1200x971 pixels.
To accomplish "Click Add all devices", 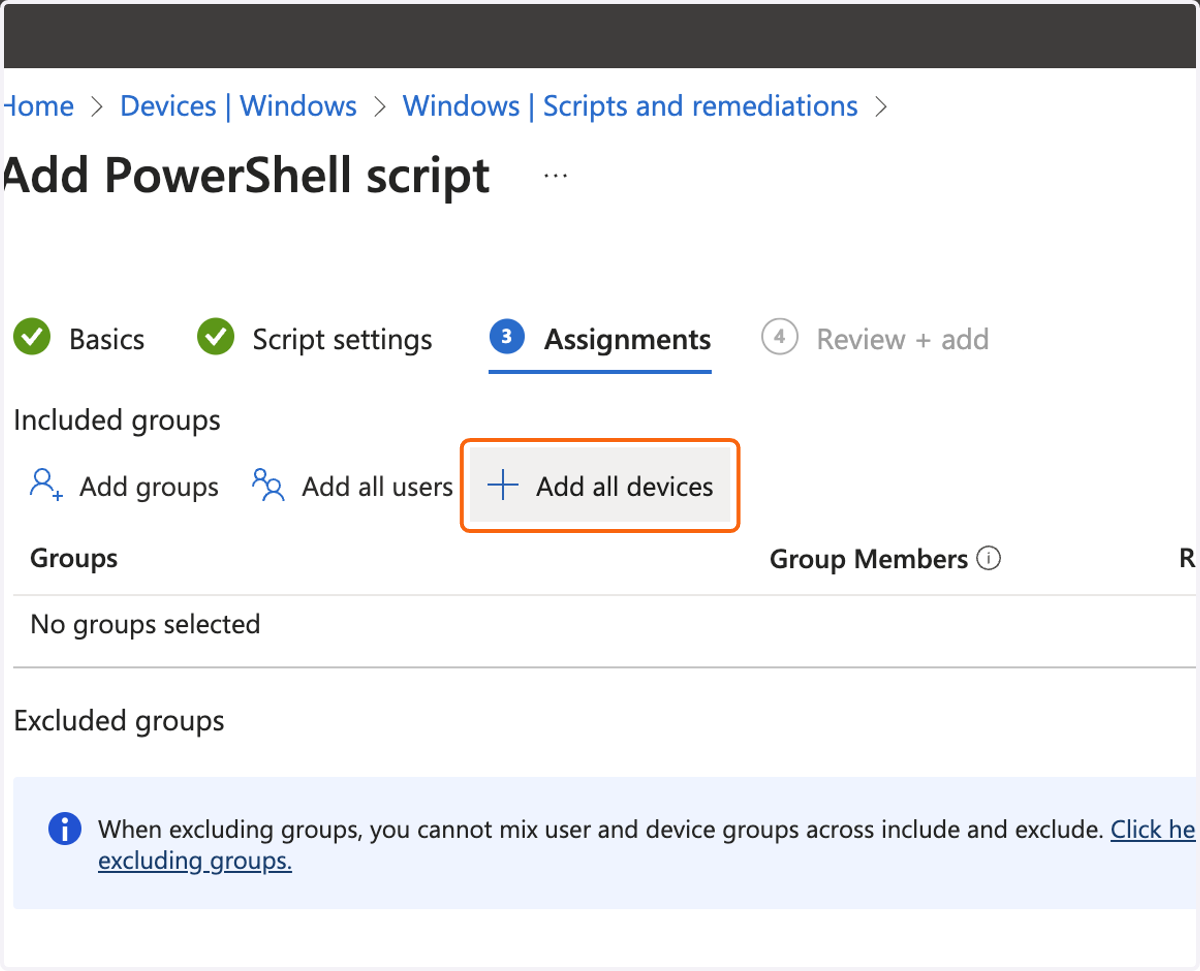I will pos(600,486).
